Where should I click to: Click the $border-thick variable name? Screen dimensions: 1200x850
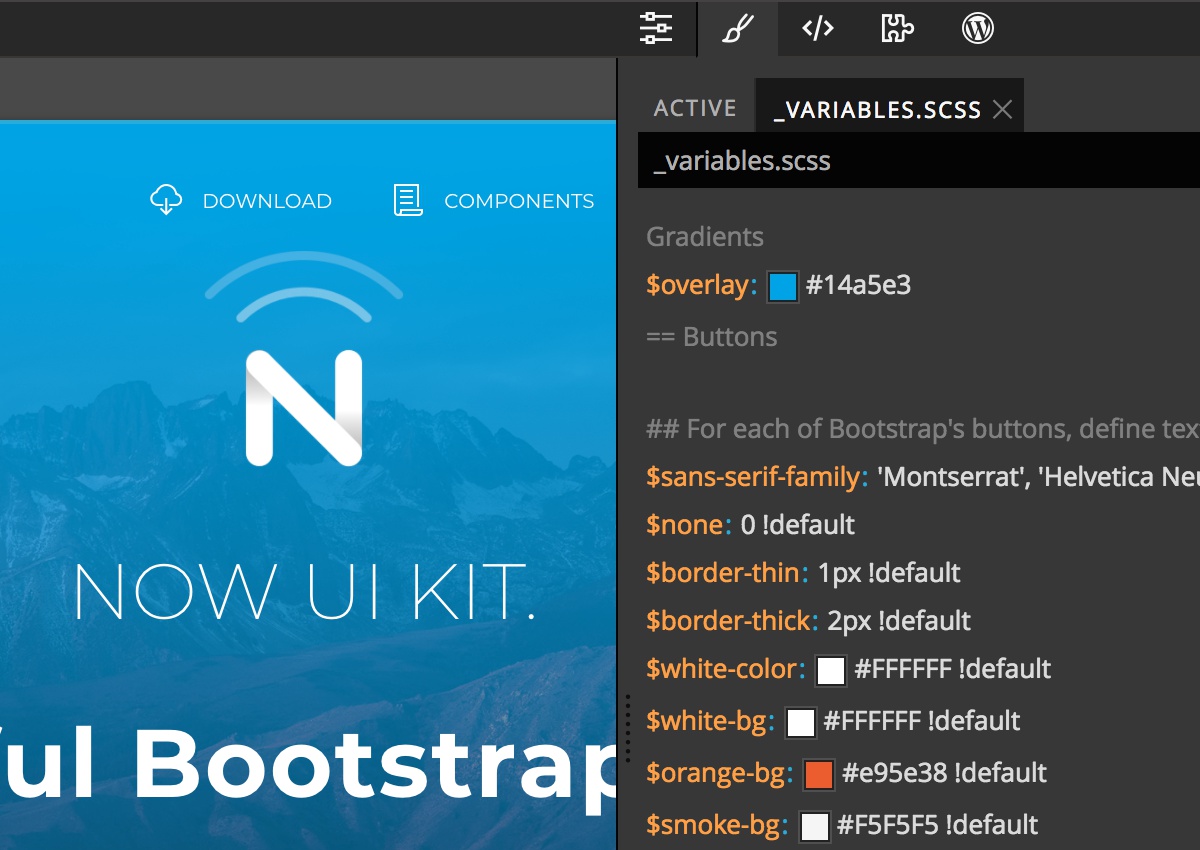728,621
